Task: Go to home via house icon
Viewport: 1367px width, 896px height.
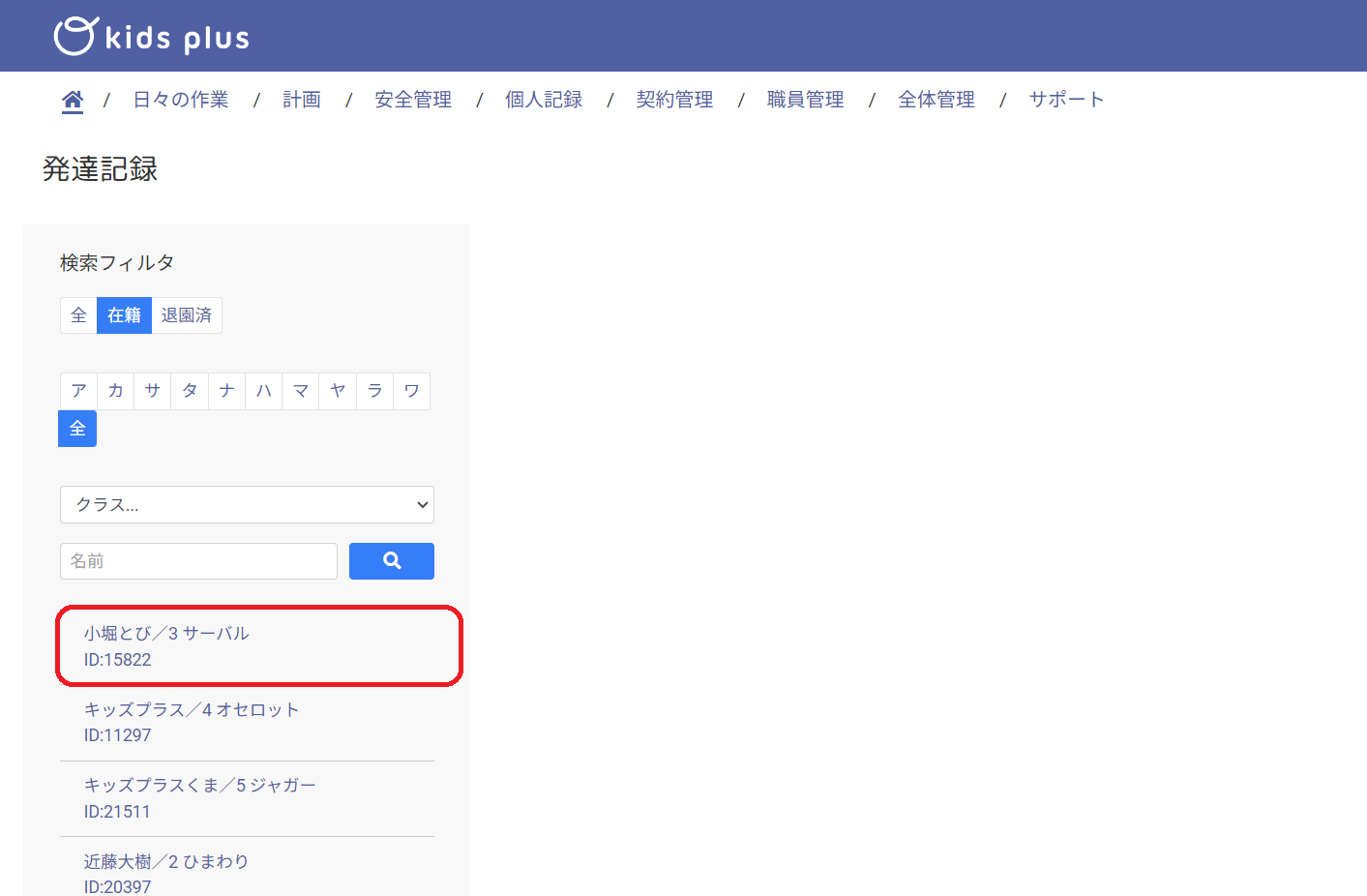Action: (x=73, y=100)
